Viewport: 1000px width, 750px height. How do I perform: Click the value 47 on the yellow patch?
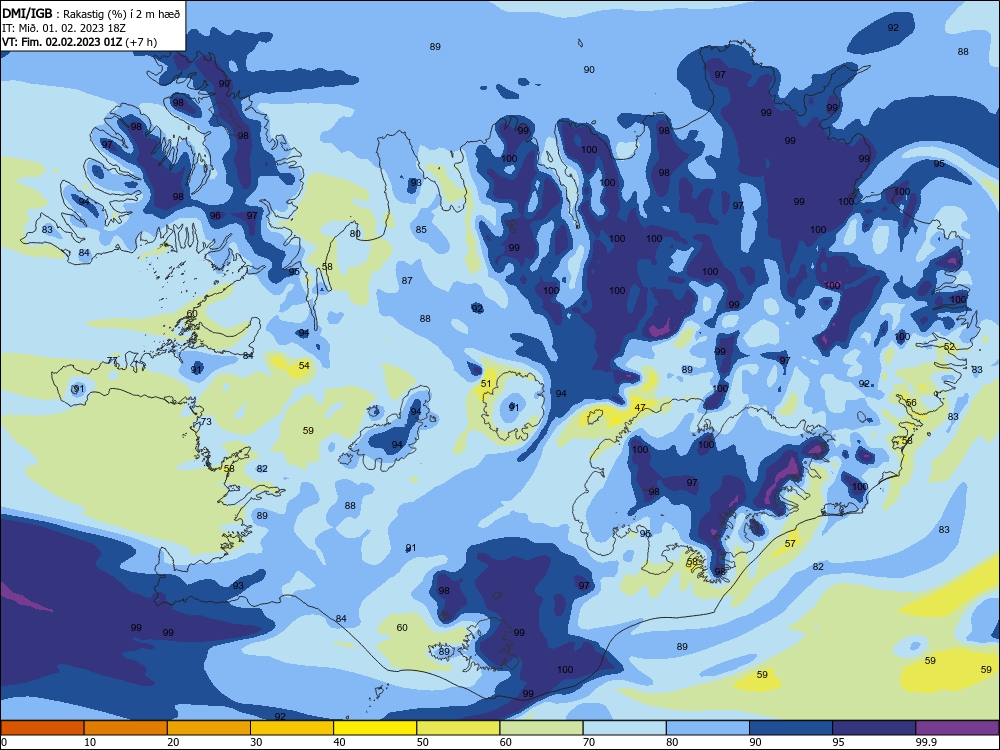[640, 408]
